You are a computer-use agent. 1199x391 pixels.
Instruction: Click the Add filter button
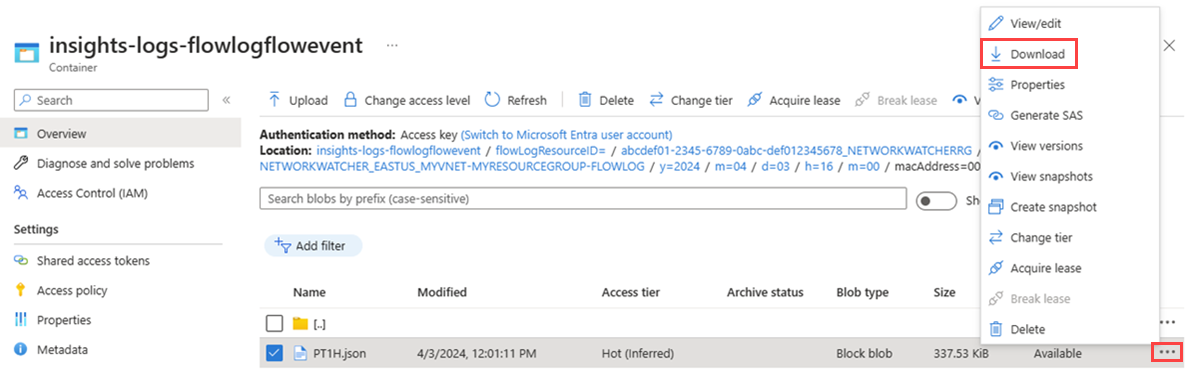coord(314,246)
